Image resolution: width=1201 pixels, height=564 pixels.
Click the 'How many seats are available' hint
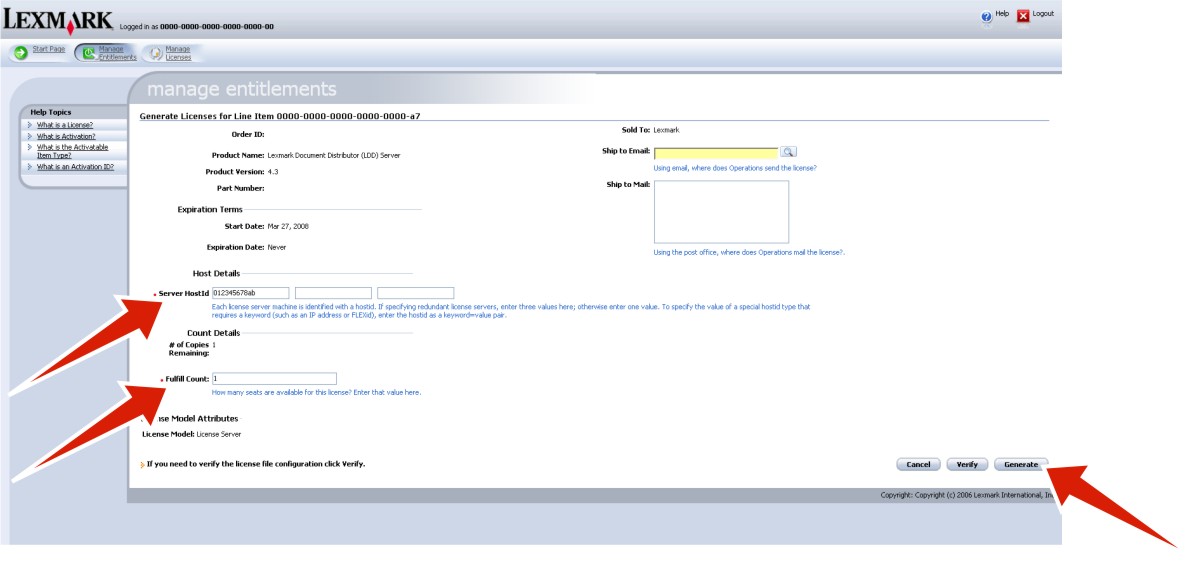coord(316,393)
